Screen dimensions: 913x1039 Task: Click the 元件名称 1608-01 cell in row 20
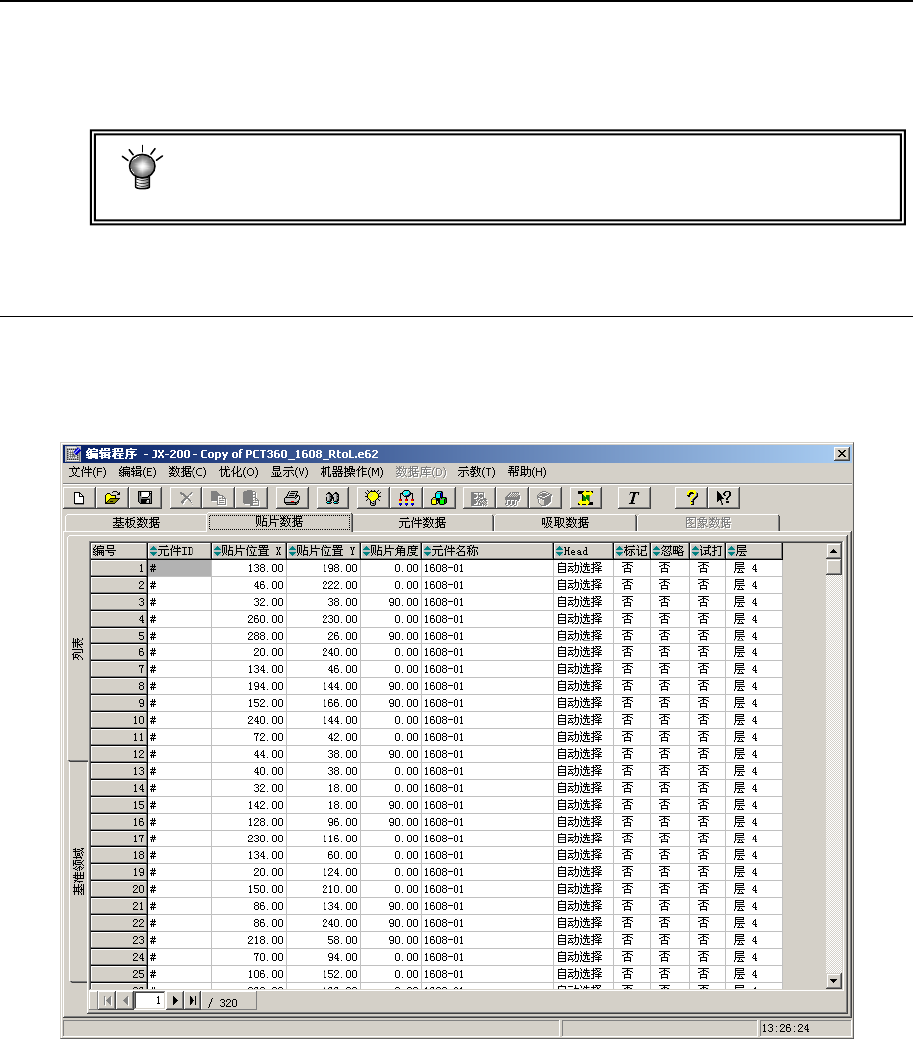487,889
